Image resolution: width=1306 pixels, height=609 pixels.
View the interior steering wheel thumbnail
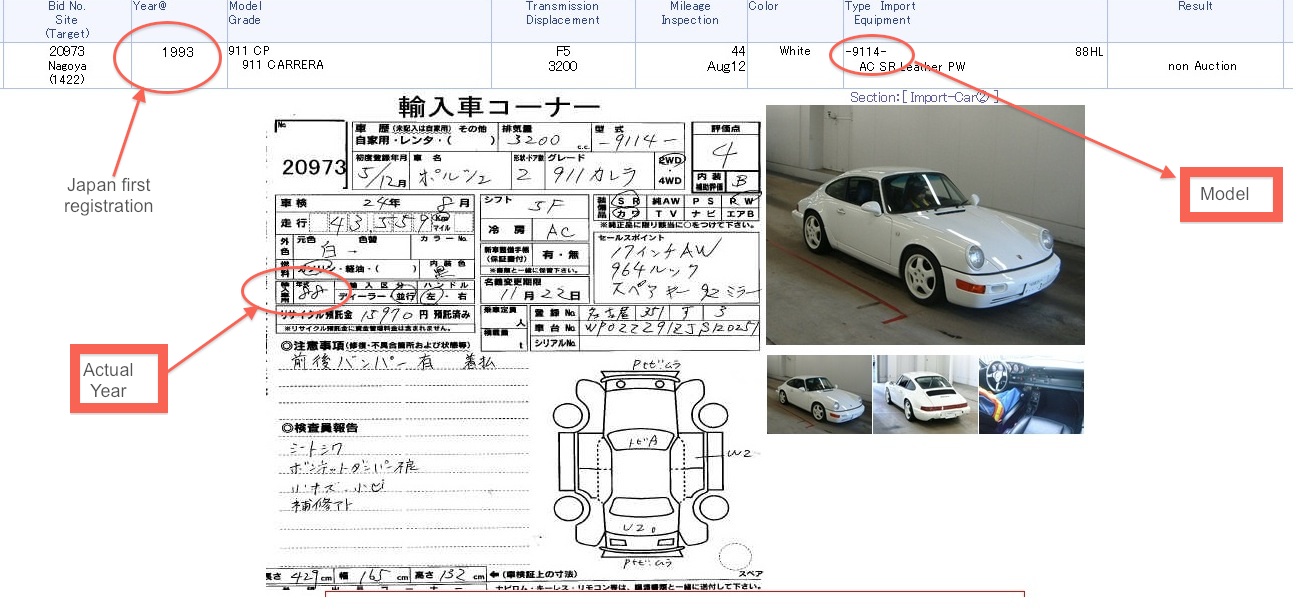click(x=1030, y=394)
